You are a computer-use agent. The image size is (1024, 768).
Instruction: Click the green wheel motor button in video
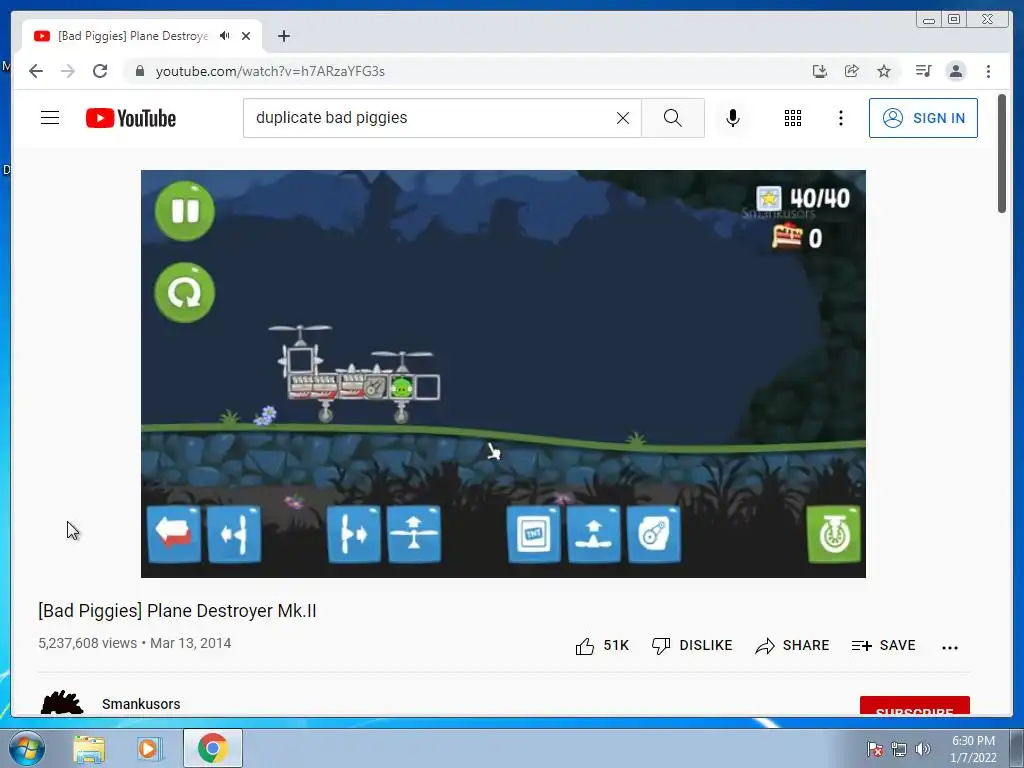834,534
